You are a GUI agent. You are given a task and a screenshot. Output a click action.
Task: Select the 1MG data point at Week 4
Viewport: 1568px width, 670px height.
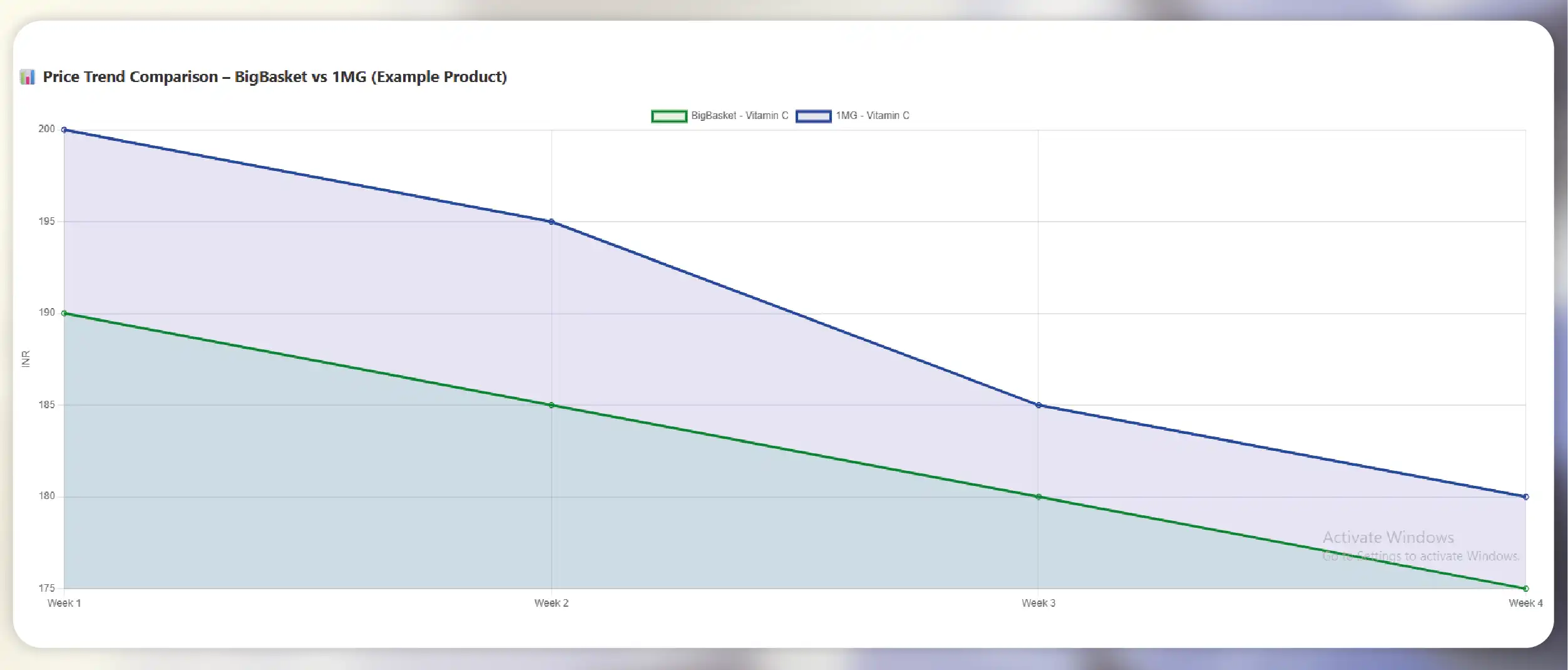pos(1525,497)
